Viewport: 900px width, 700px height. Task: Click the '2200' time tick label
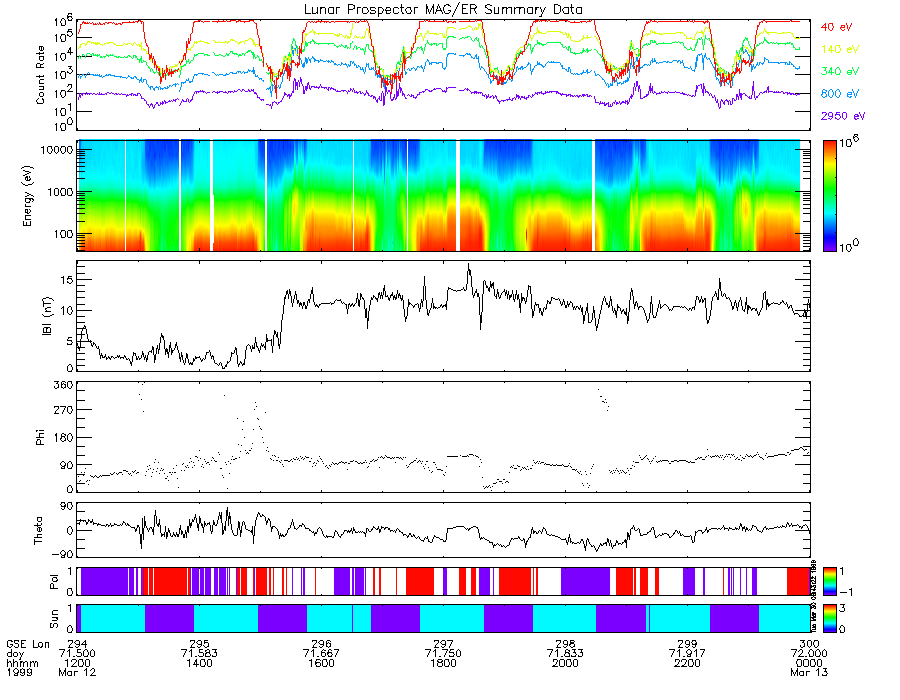pyautogui.click(x=687, y=663)
